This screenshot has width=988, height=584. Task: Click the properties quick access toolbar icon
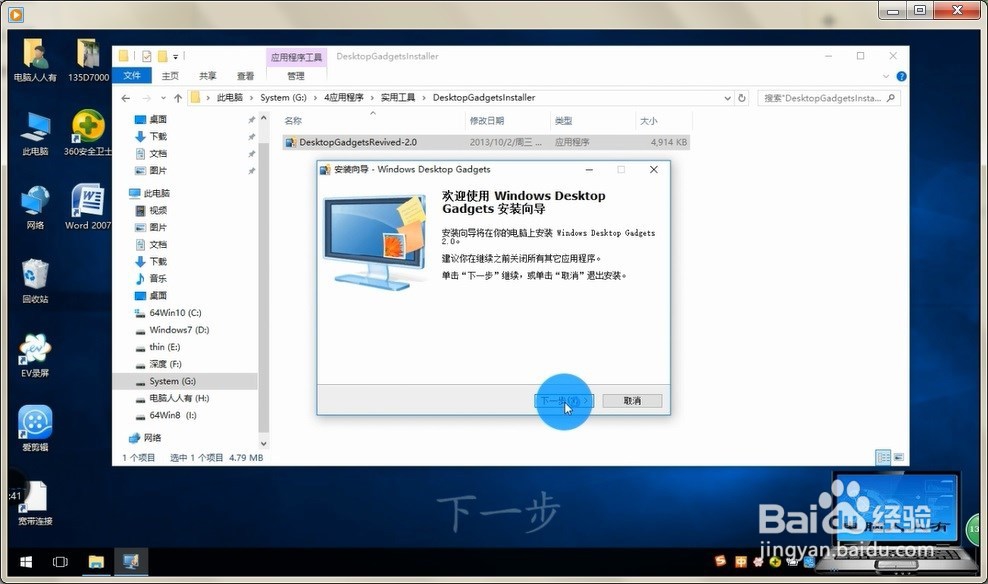[x=147, y=56]
